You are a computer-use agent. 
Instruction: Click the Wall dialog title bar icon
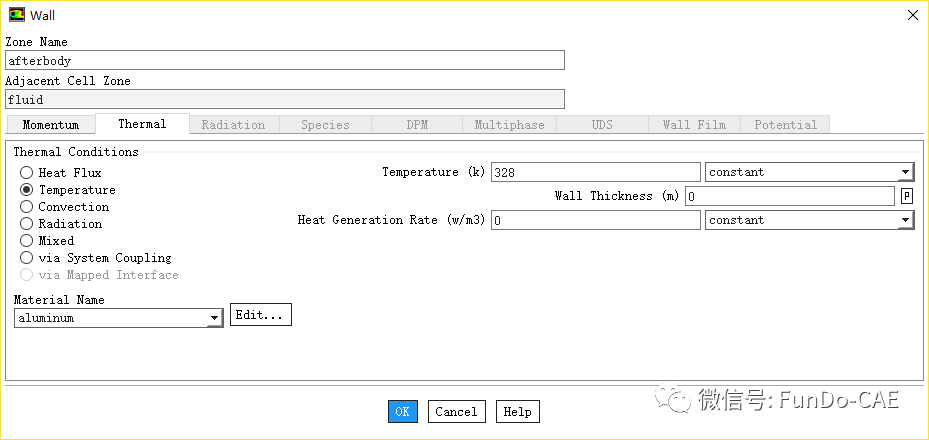(x=17, y=15)
